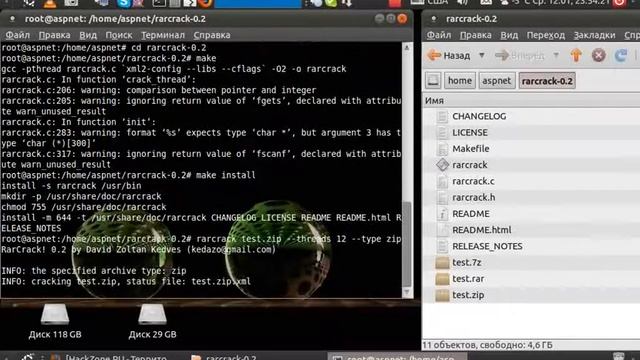Click status text '11 объектов, свободно: 4,6 ГБ'
640x360 pixels.
[487, 345]
